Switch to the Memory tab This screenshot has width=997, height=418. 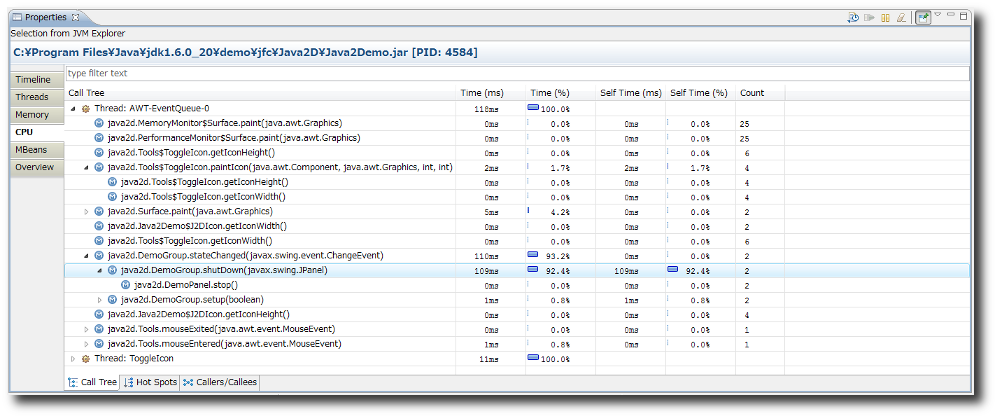[37, 115]
